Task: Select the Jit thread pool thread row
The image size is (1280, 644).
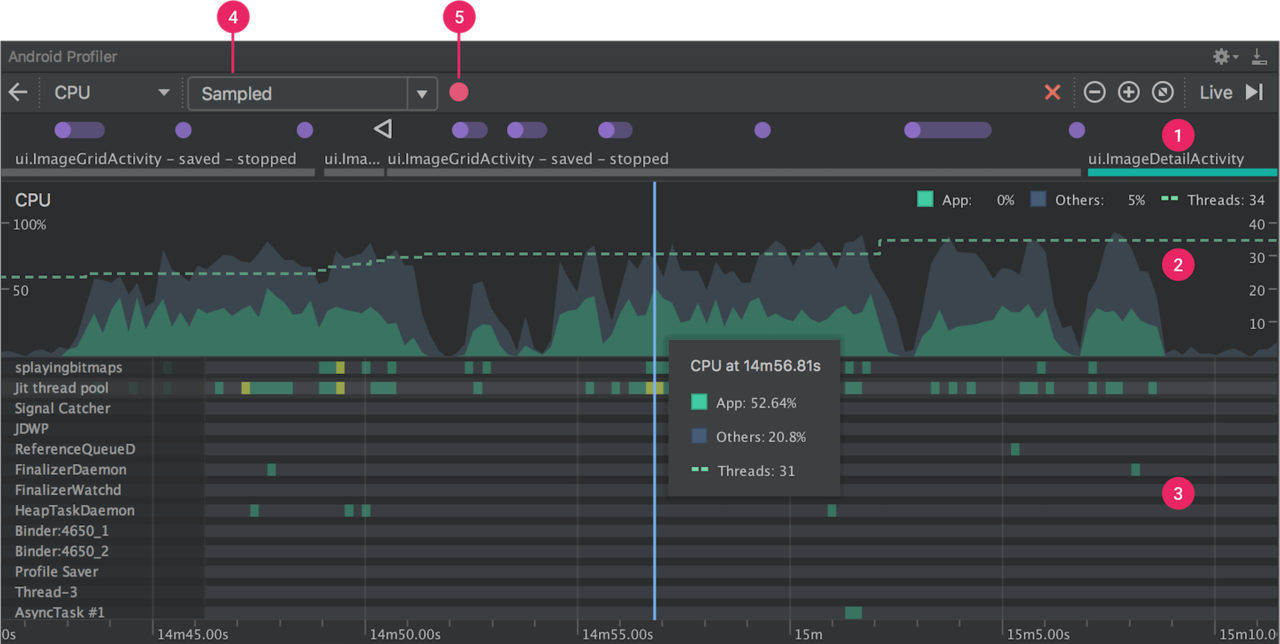Action: 640,388
